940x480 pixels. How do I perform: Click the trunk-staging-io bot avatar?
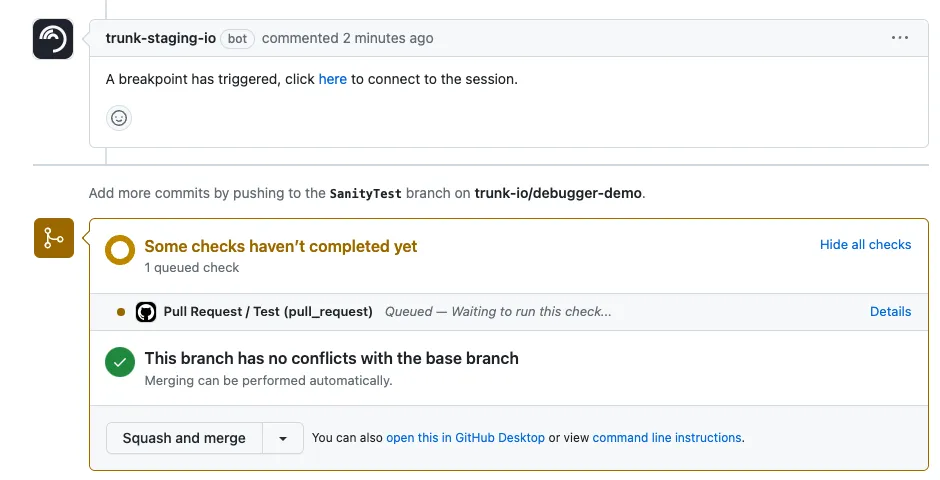(53, 39)
